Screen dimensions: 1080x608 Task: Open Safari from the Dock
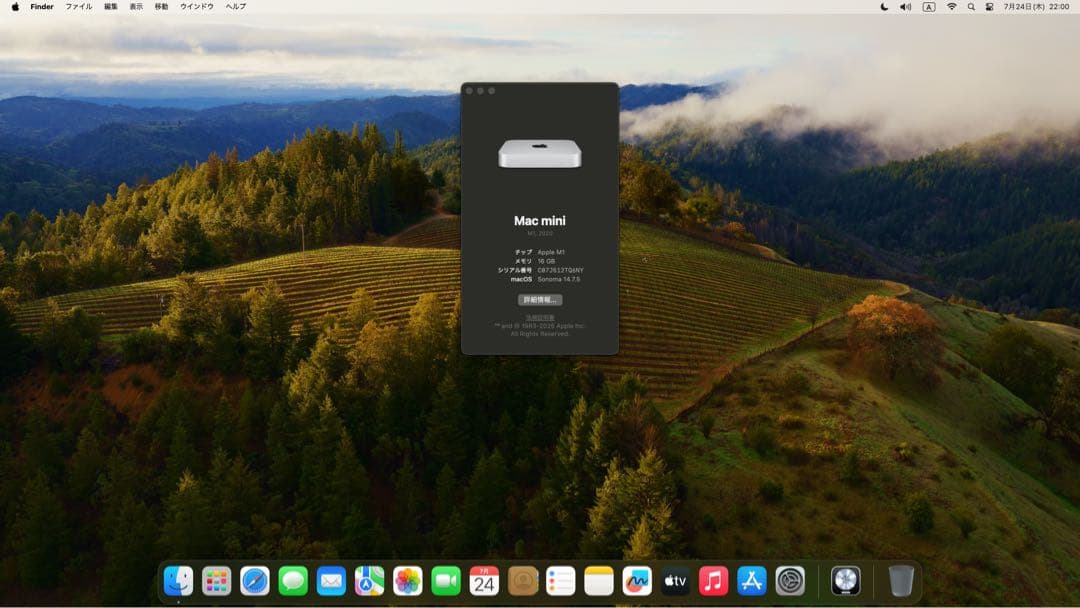[255, 582]
